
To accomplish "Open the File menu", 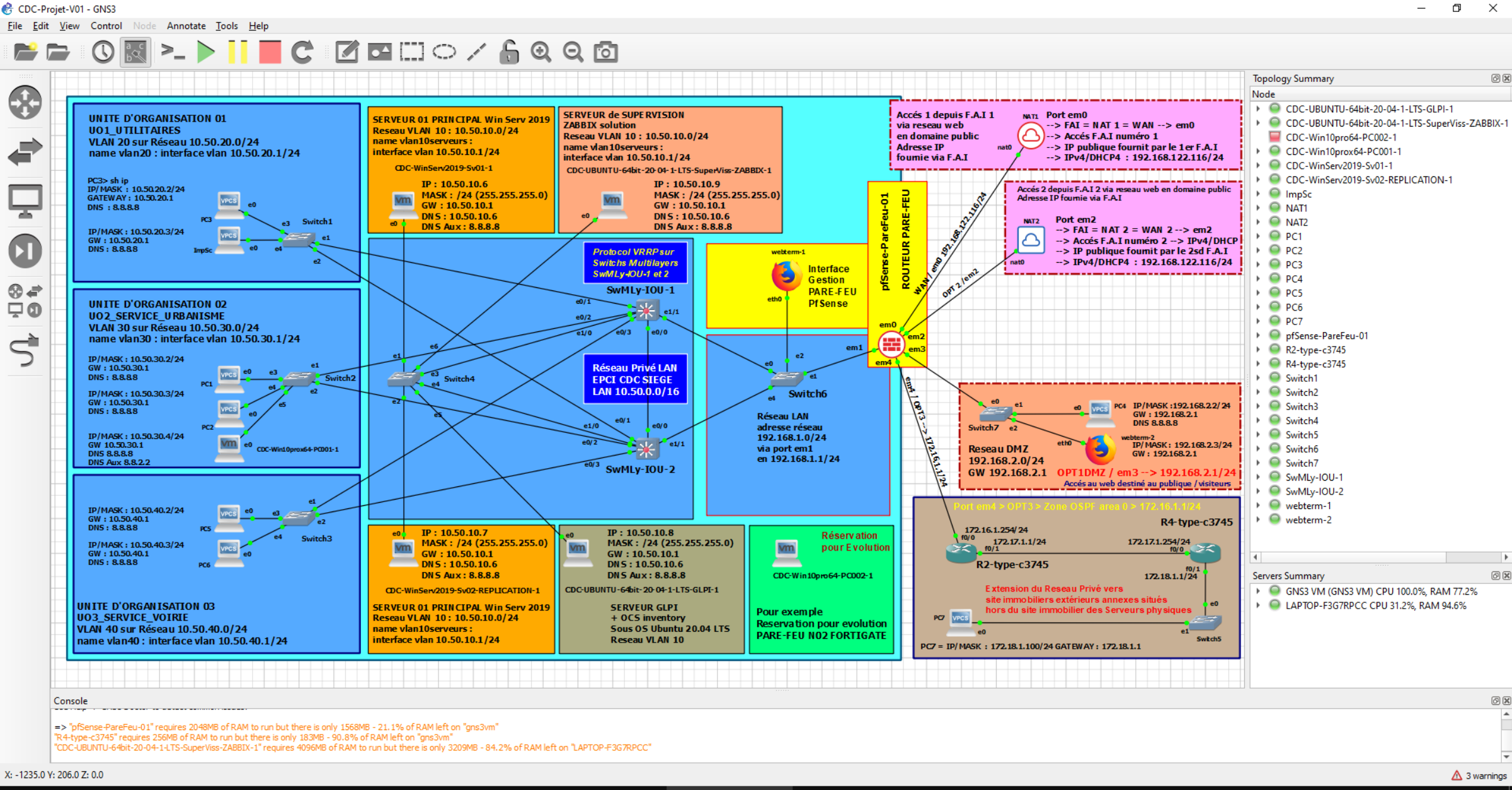I will pos(14,26).
